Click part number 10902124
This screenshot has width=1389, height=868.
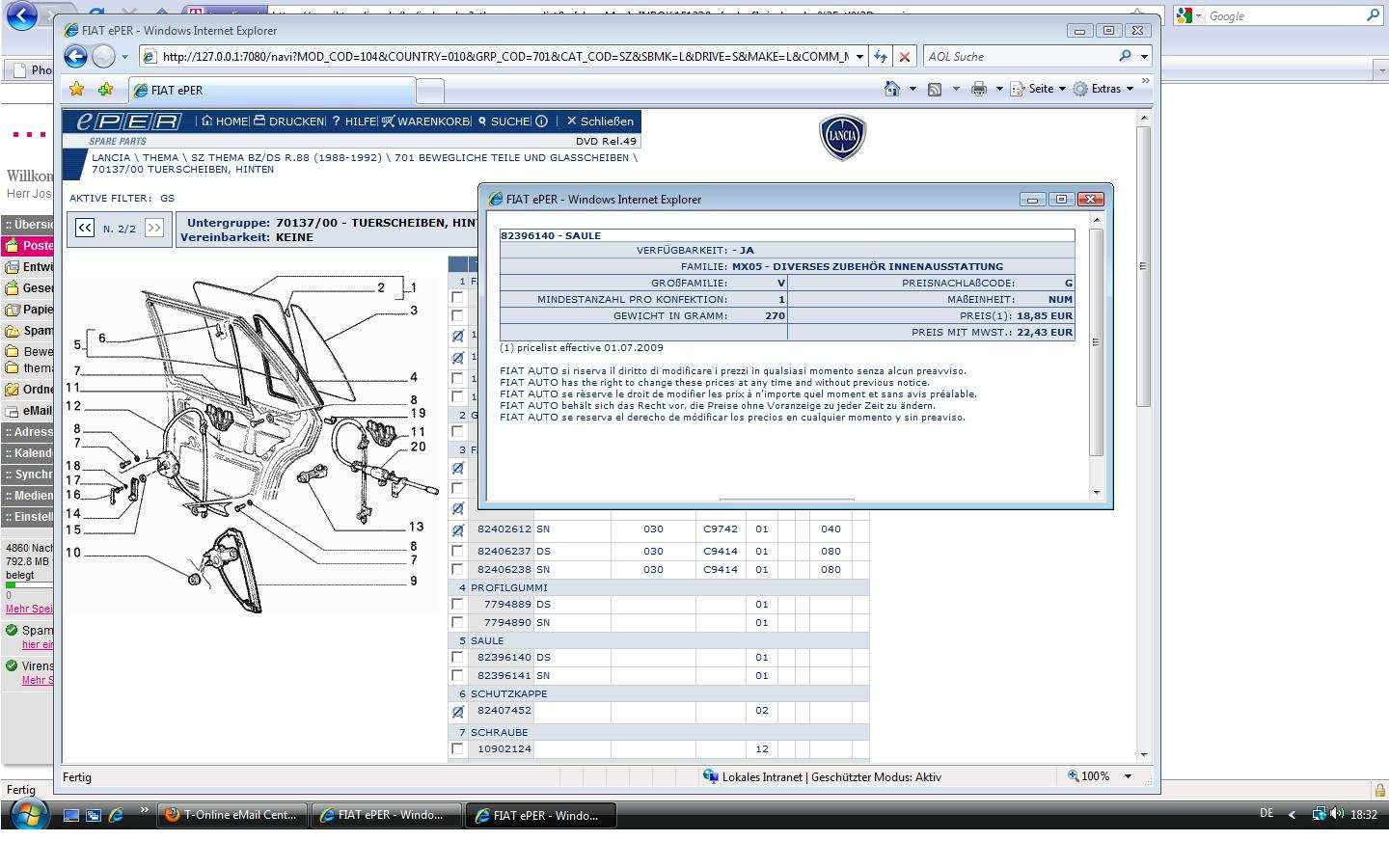point(504,748)
